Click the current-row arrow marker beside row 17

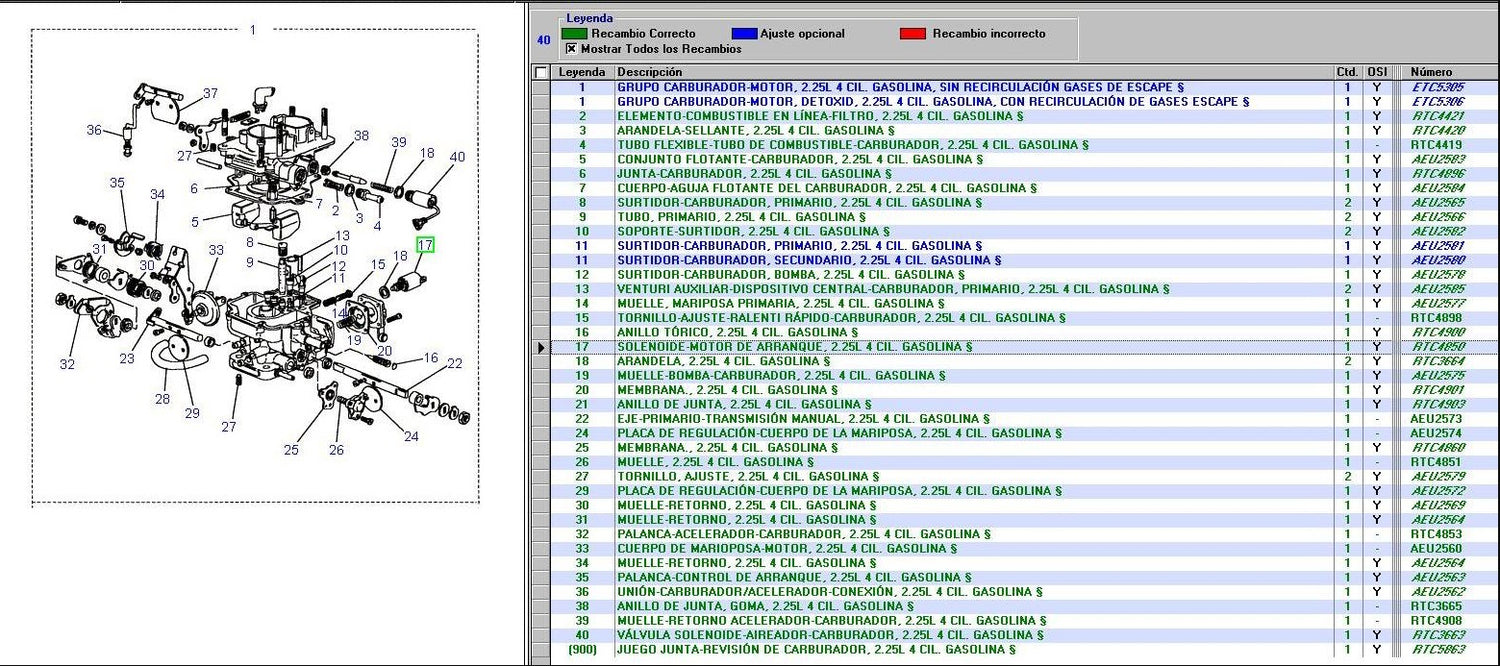tap(541, 347)
